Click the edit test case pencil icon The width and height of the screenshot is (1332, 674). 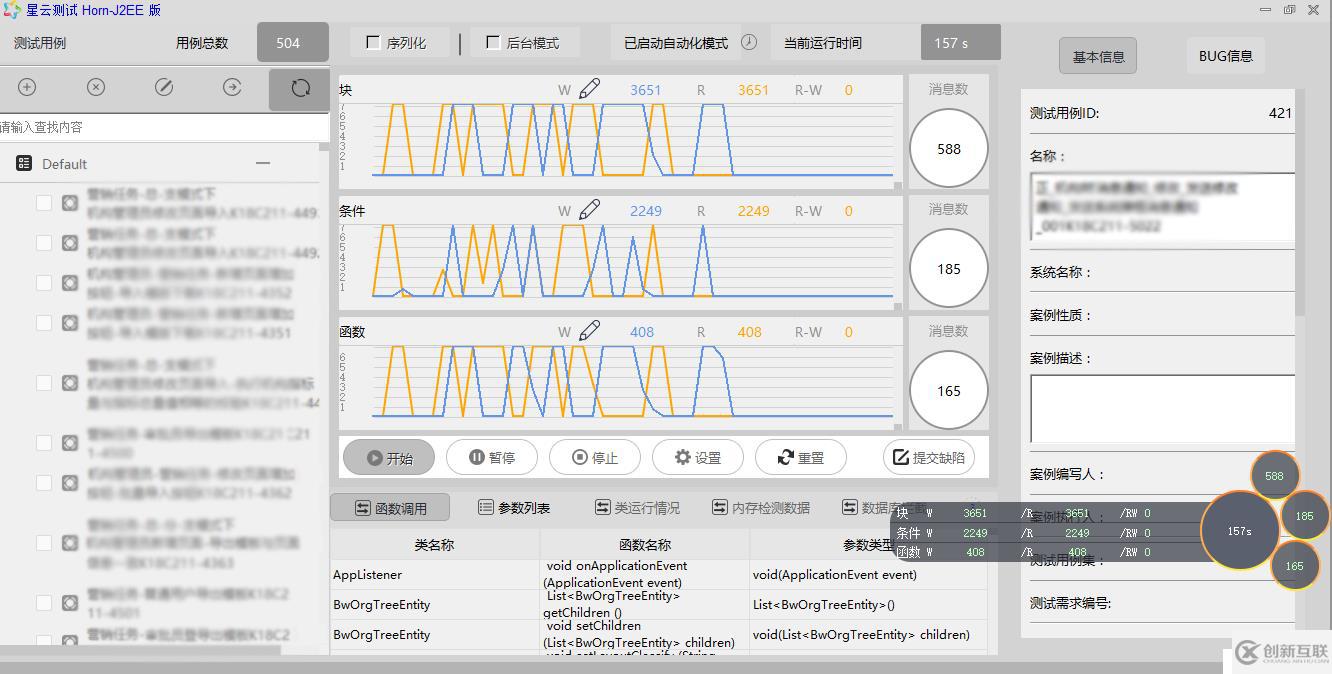[x=164, y=88]
